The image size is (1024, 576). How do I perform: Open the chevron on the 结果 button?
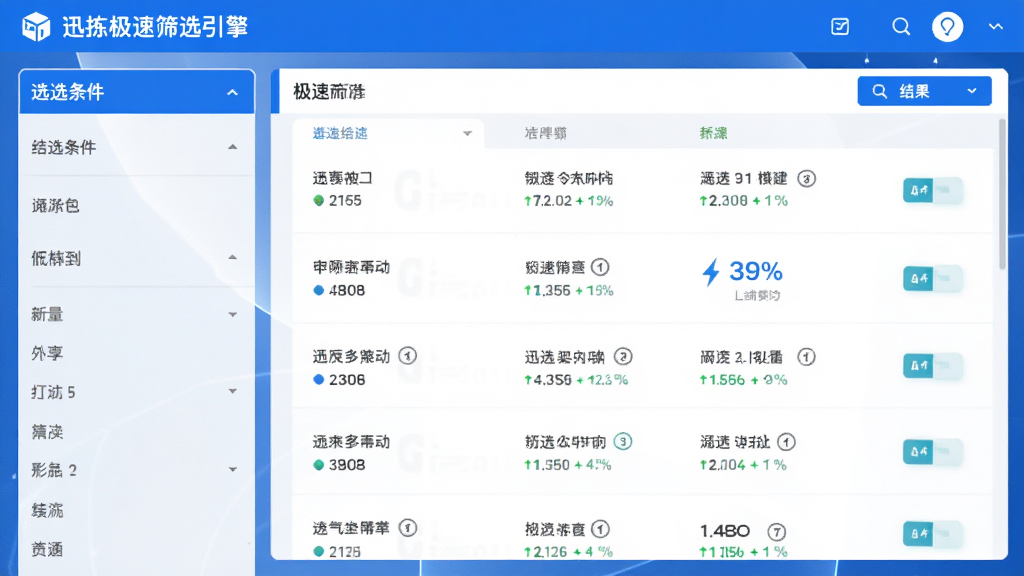[x=972, y=91]
